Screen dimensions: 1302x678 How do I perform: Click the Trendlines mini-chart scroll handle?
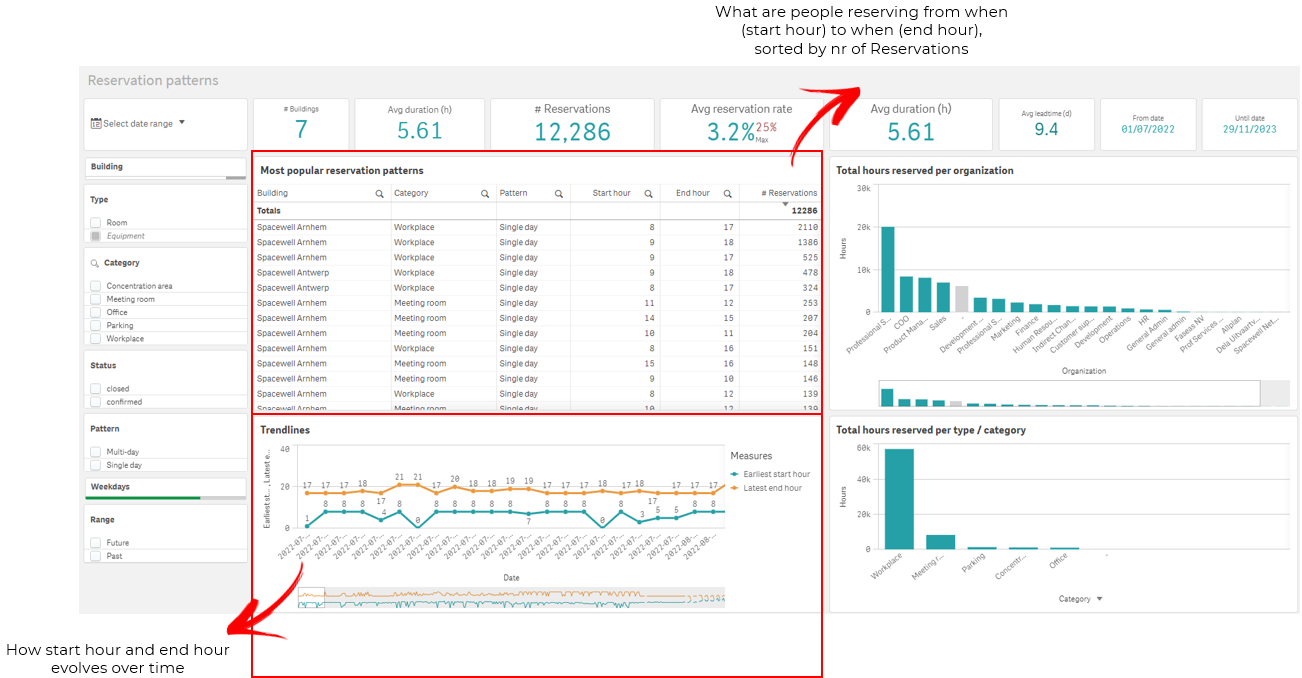point(312,598)
